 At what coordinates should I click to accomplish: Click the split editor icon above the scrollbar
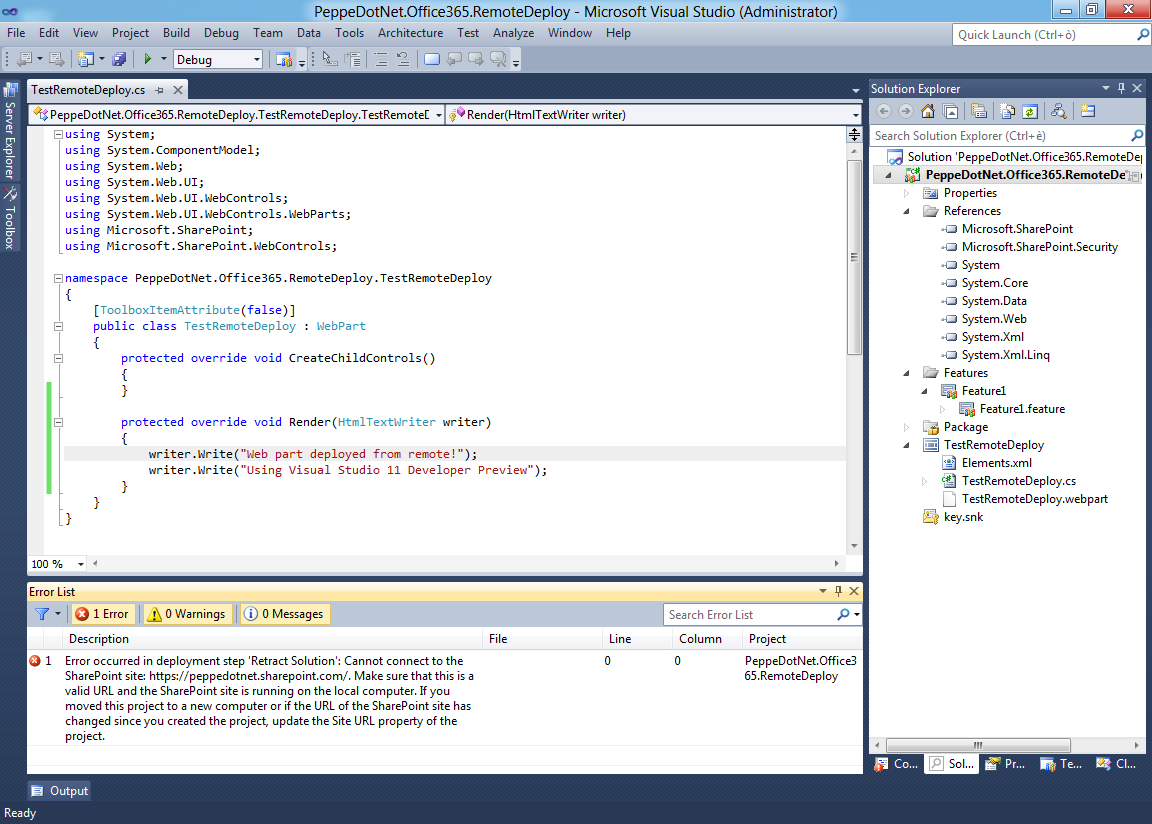[x=854, y=134]
